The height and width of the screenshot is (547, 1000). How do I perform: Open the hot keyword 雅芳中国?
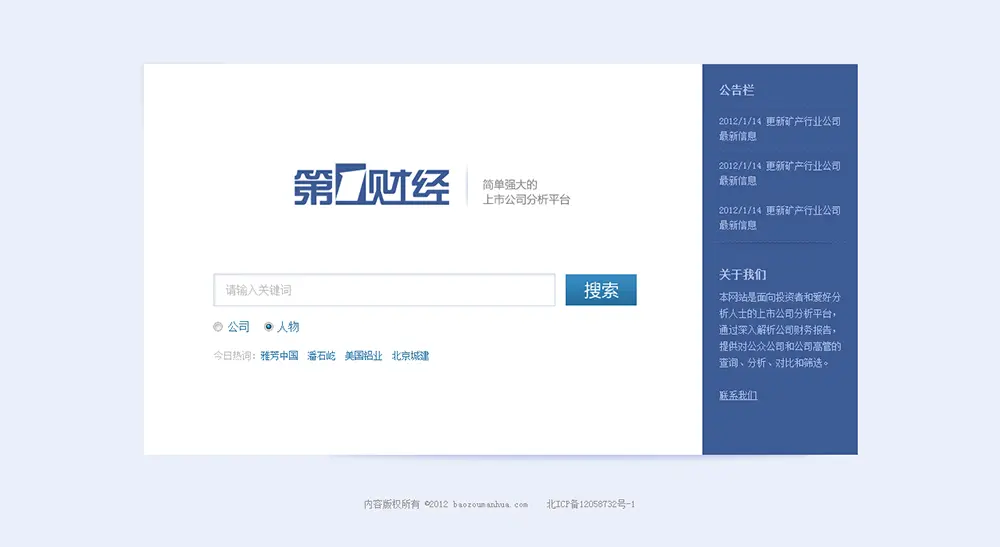(x=280, y=356)
